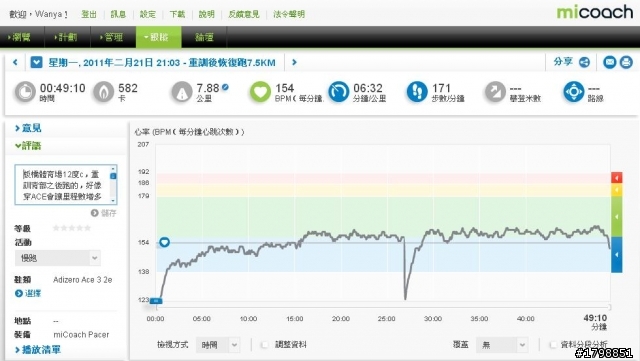The width and height of the screenshot is (640, 361).
Task: Click the 反饋意見 feedback link
Action: 244,14
